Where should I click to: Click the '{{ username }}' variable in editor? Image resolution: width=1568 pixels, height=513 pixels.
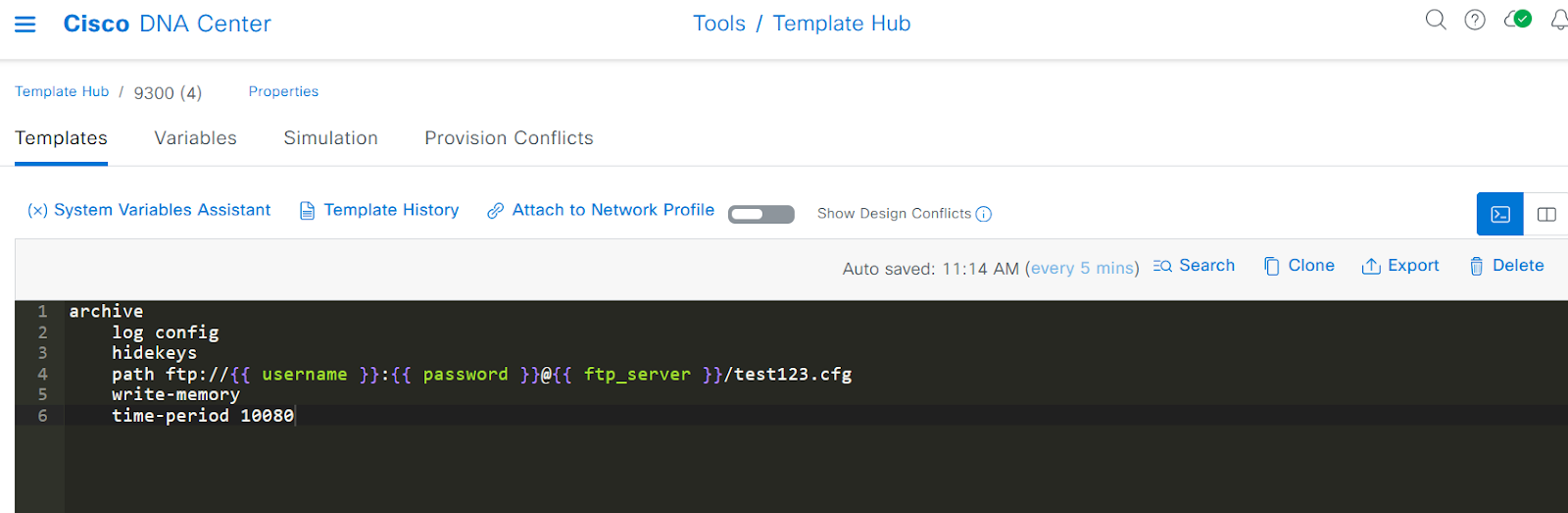(x=305, y=375)
